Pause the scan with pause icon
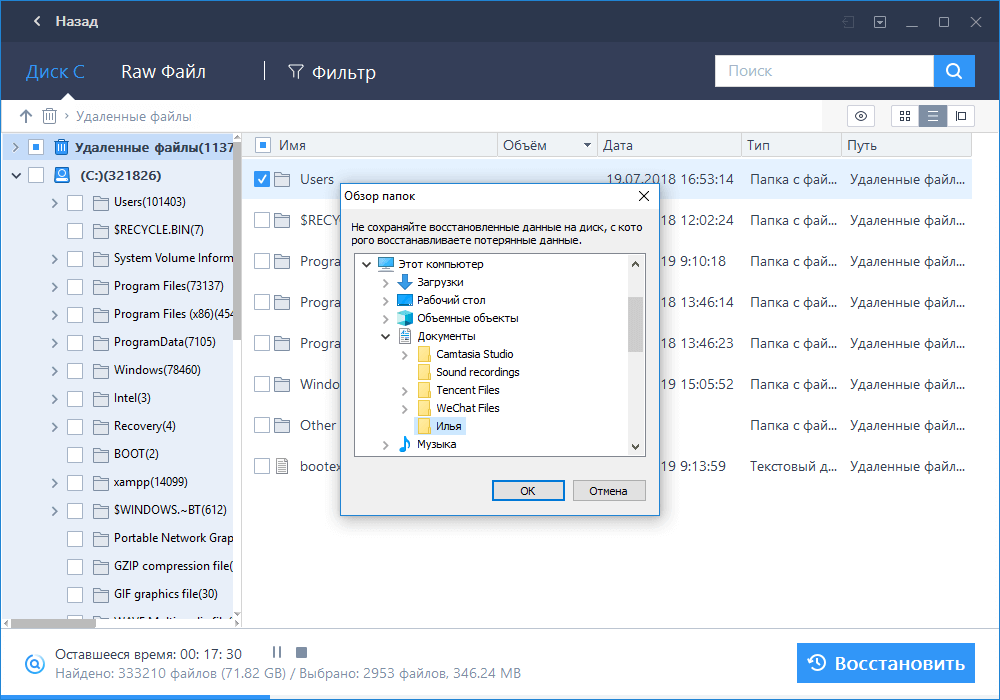The height and width of the screenshot is (700, 1000). point(277,652)
